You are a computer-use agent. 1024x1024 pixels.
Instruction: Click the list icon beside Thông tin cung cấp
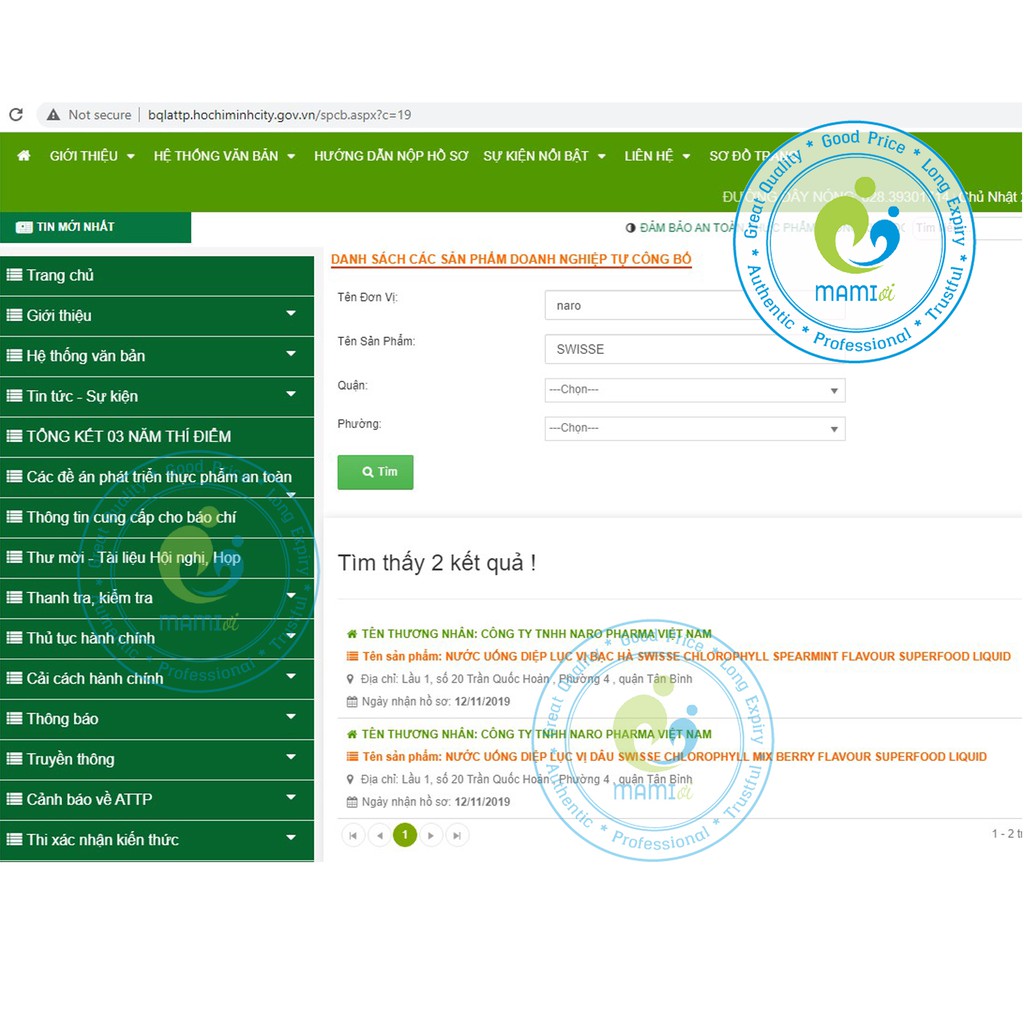[14, 517]
